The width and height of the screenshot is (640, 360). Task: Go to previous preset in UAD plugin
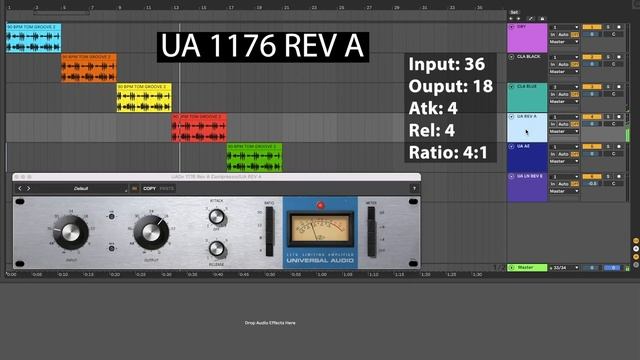[20, 189]
